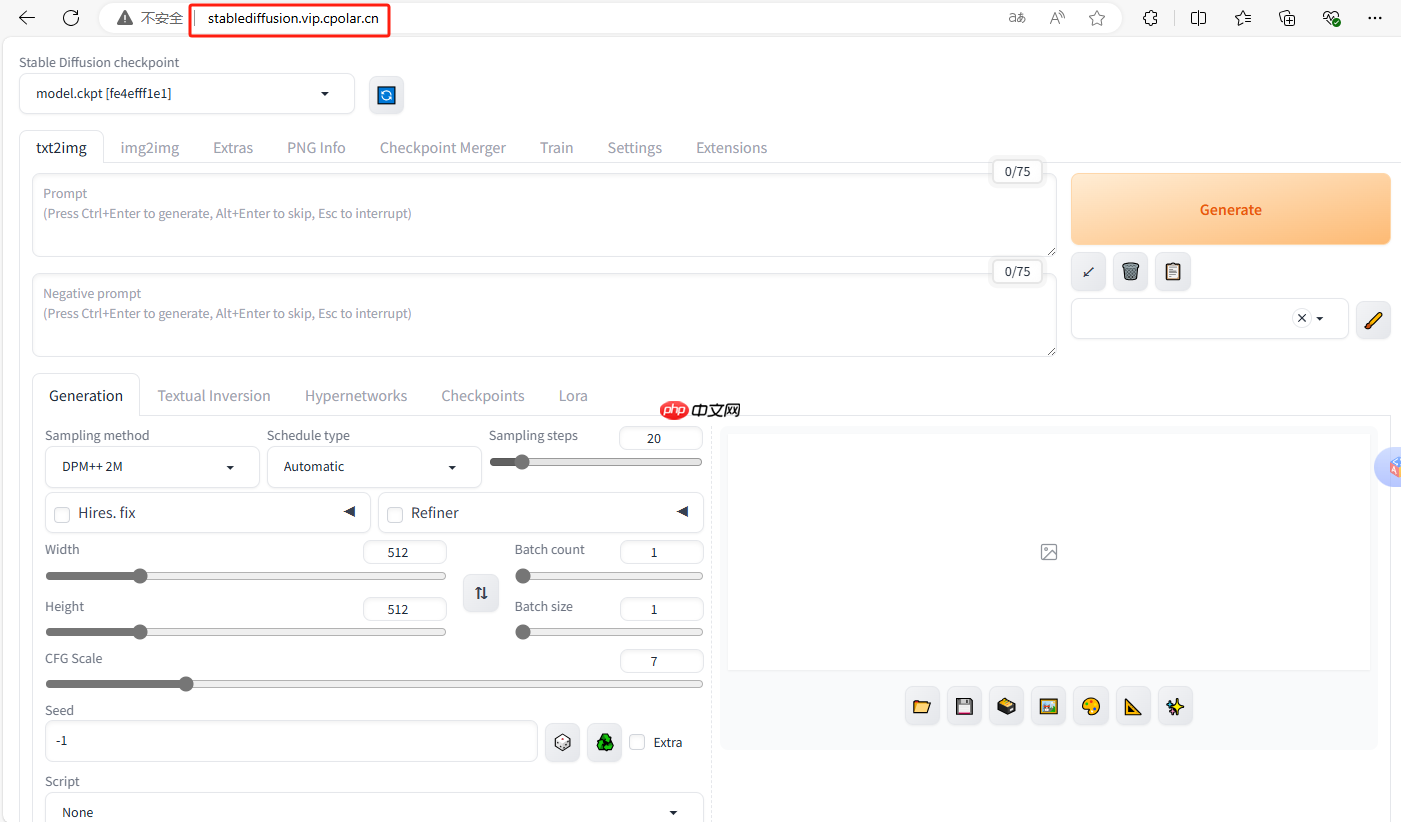Click the dice icon to randomize seed
The height and width of the screenshot is (822, 1401).
[x=563, y=743]
